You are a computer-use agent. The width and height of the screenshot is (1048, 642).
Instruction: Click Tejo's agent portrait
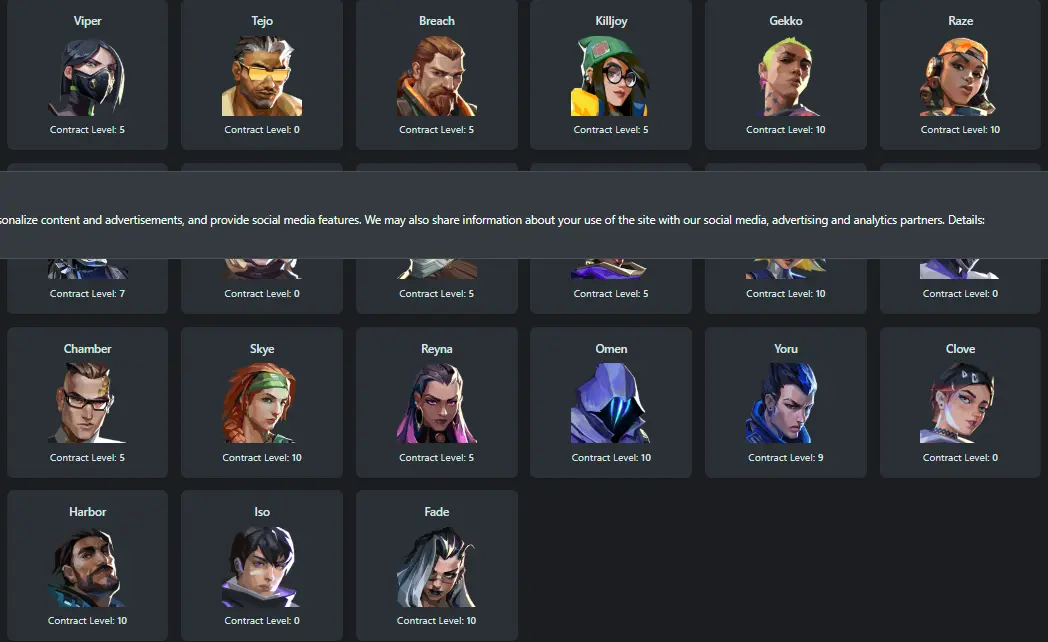[262, 76]
